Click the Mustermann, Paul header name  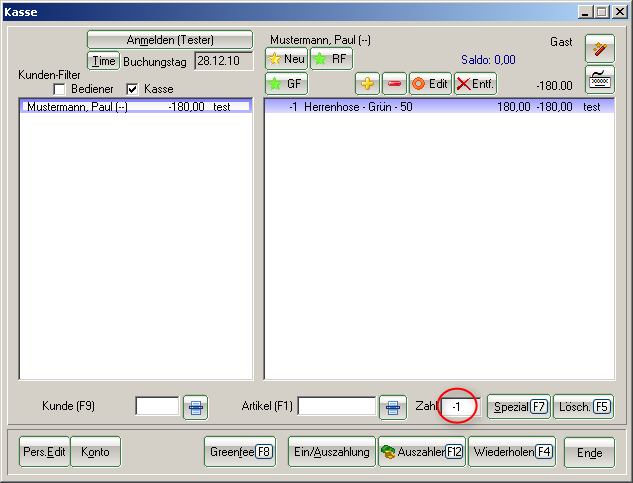[321, 40]
